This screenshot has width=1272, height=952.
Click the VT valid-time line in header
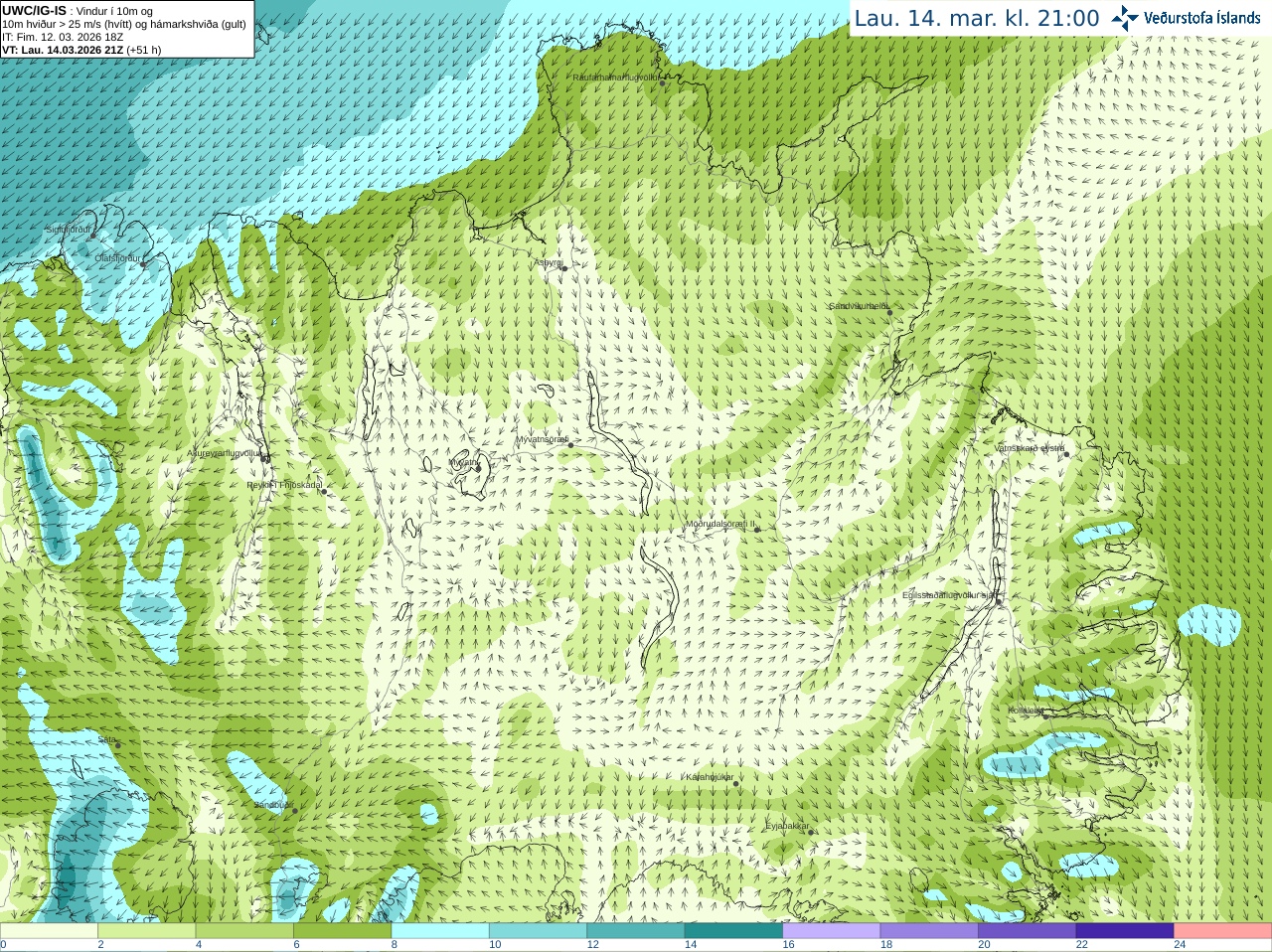point(81,50)
